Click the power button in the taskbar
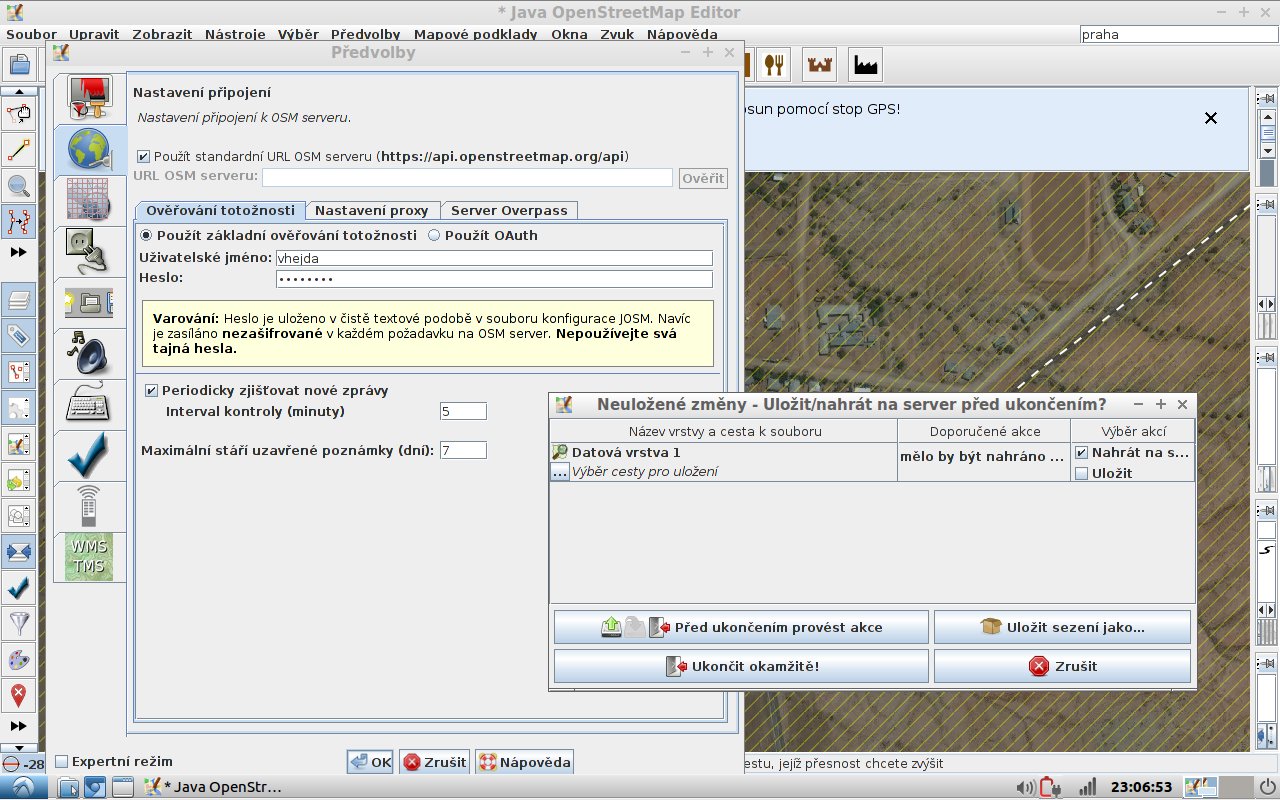 (x=1267, y=787)
